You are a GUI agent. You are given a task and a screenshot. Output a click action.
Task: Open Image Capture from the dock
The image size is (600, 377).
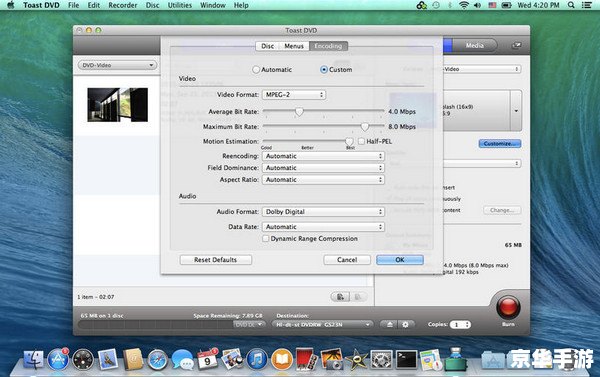point(332,359)
